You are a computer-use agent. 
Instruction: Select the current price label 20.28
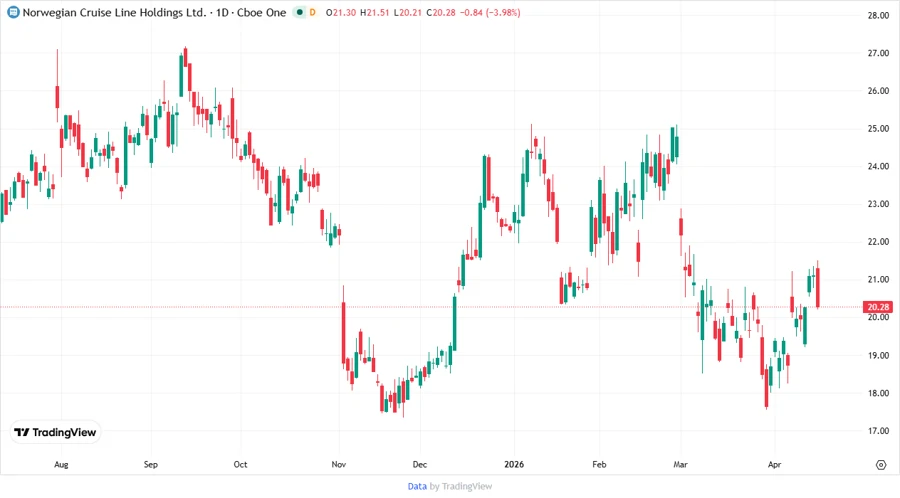pyautogui.click(x=878, y=307)
